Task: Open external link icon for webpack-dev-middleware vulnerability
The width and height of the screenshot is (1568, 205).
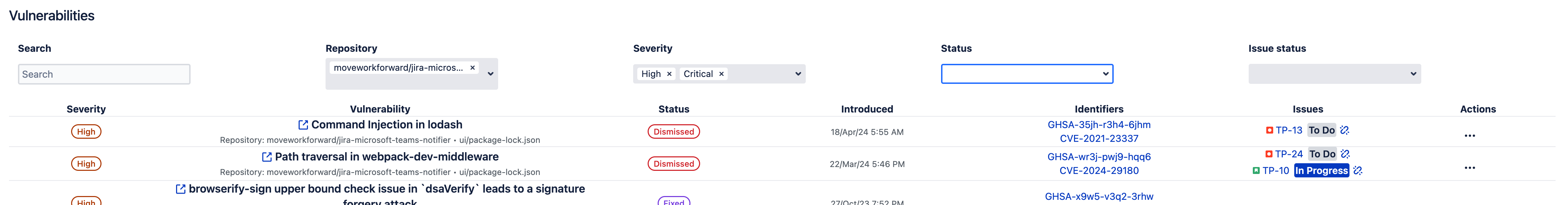Action: pos(267,157)
